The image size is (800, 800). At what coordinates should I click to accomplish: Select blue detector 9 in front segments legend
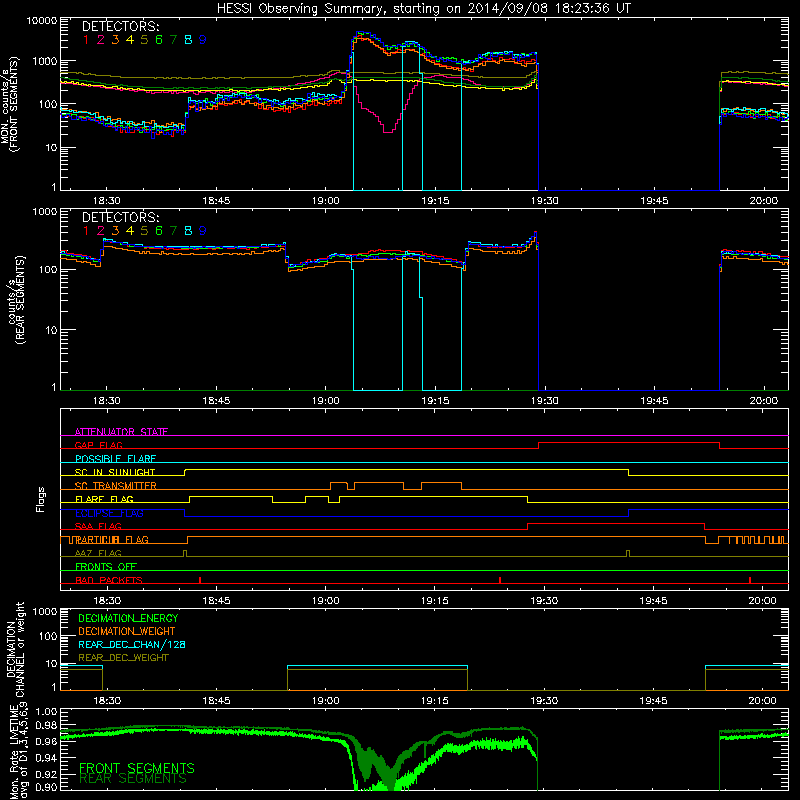[x=203, y=40]
